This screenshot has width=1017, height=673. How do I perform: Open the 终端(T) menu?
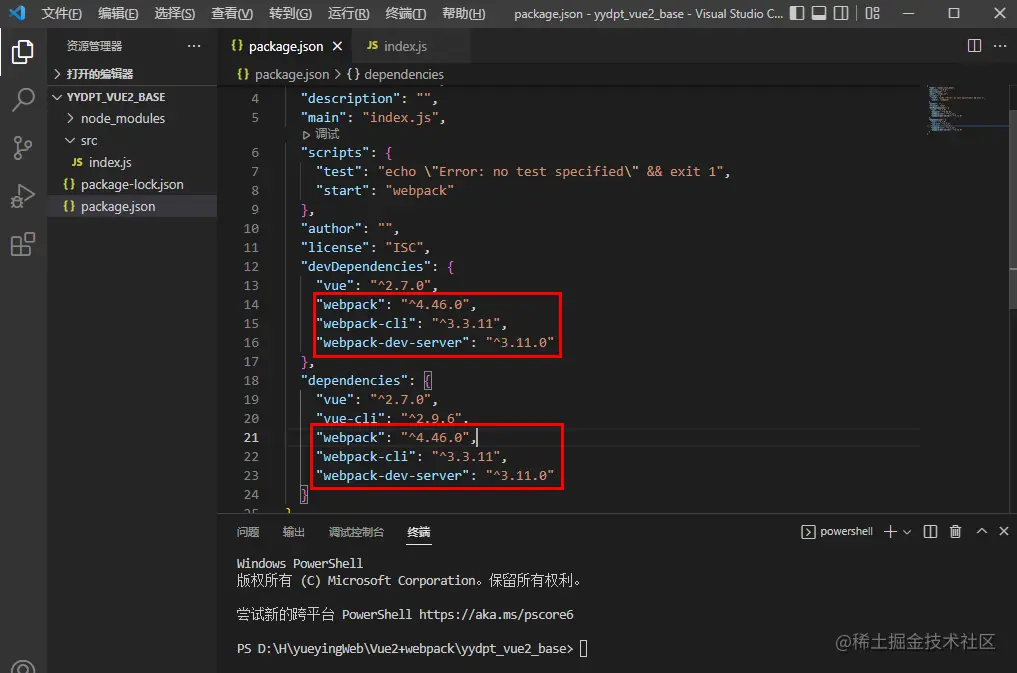(405, 13)
